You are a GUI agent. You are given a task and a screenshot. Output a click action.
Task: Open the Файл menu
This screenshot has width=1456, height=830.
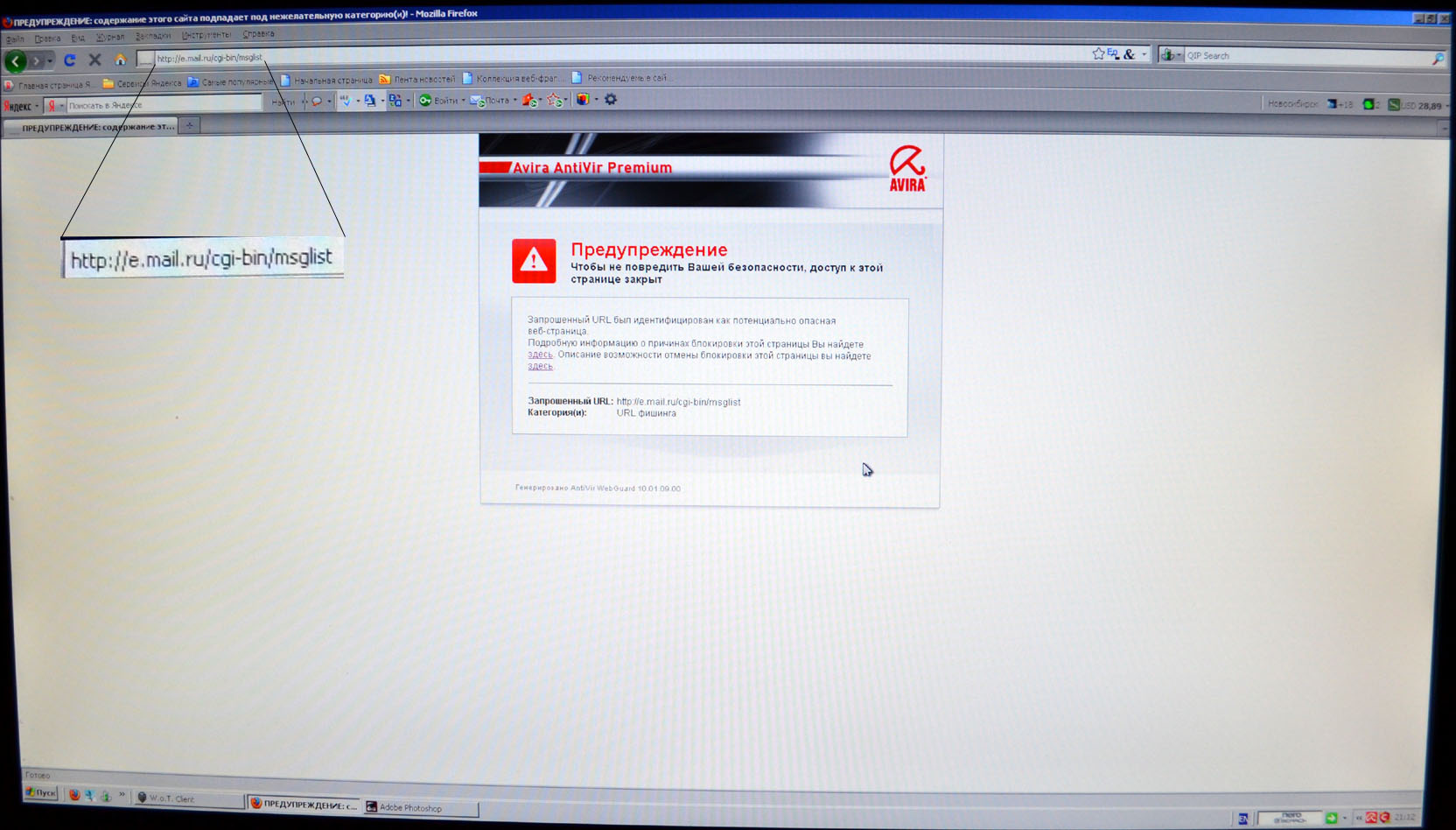point(15,39)
